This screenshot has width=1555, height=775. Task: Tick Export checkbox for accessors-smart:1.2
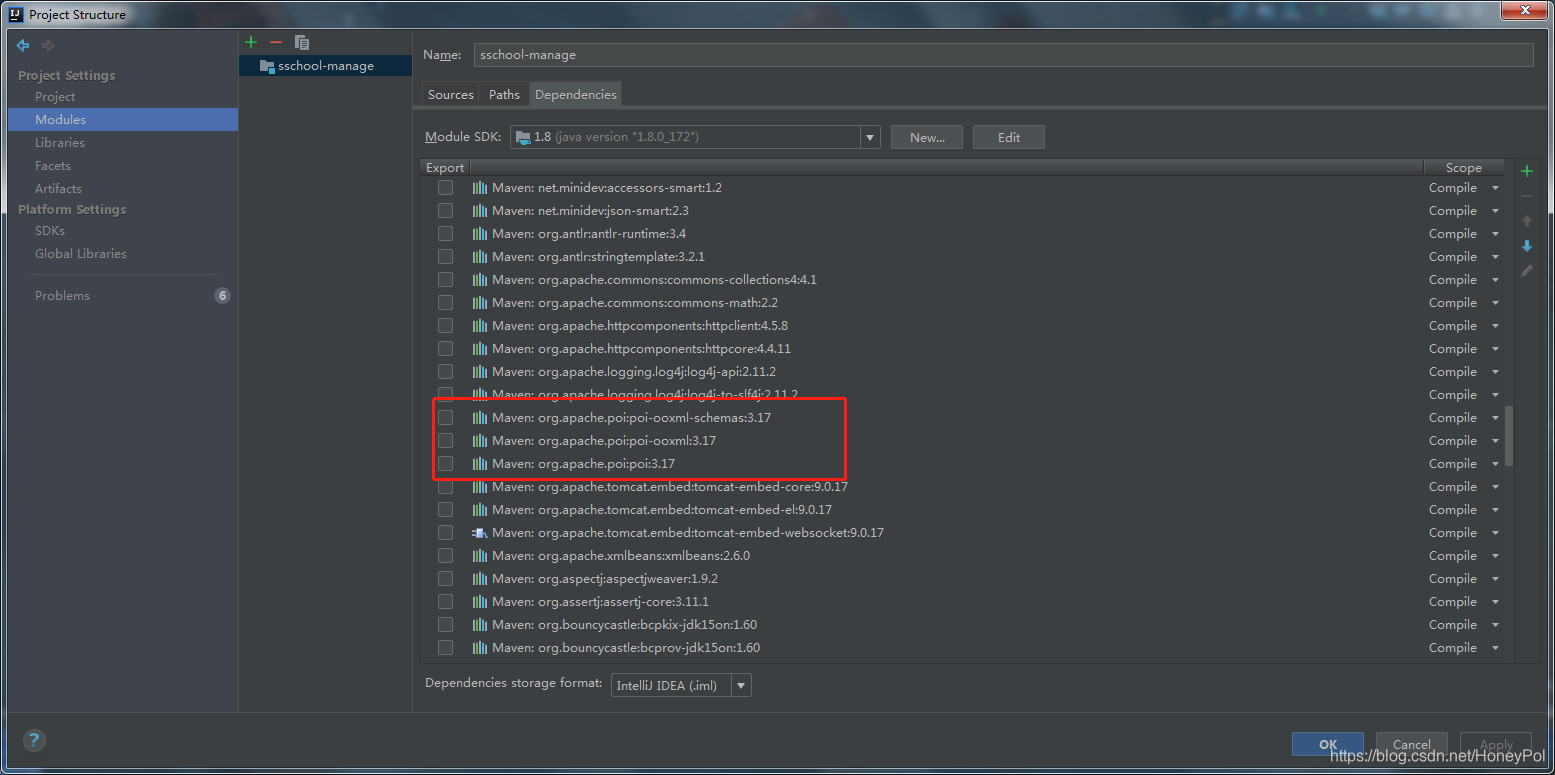(445, 188)
